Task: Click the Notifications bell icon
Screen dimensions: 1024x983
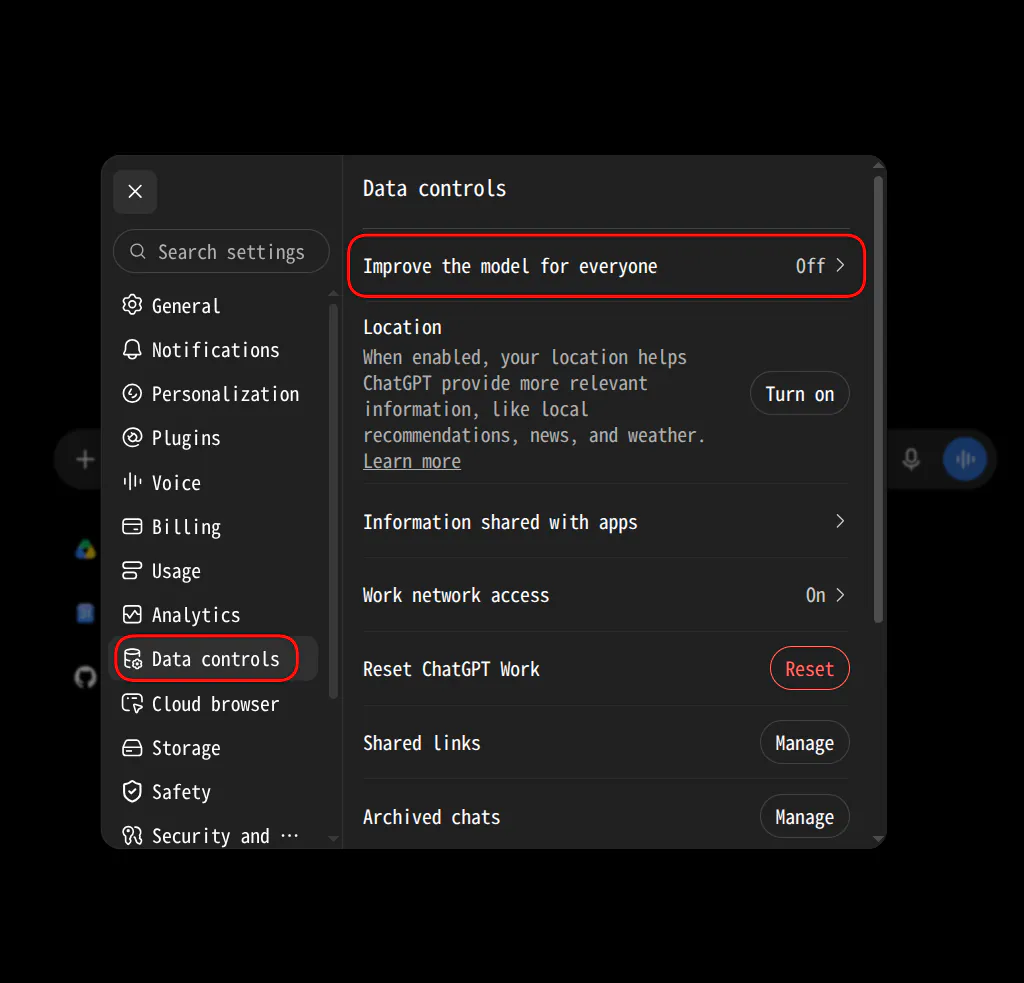Action: [x=132, y=349]
